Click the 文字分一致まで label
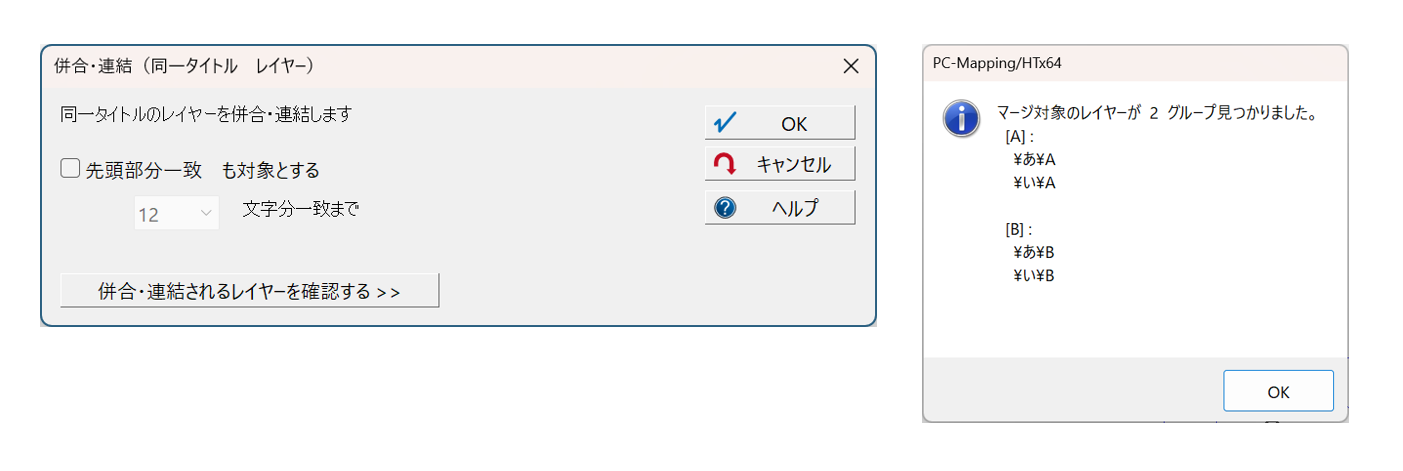The image size is (1403, 471). click(x=300, y=210)
